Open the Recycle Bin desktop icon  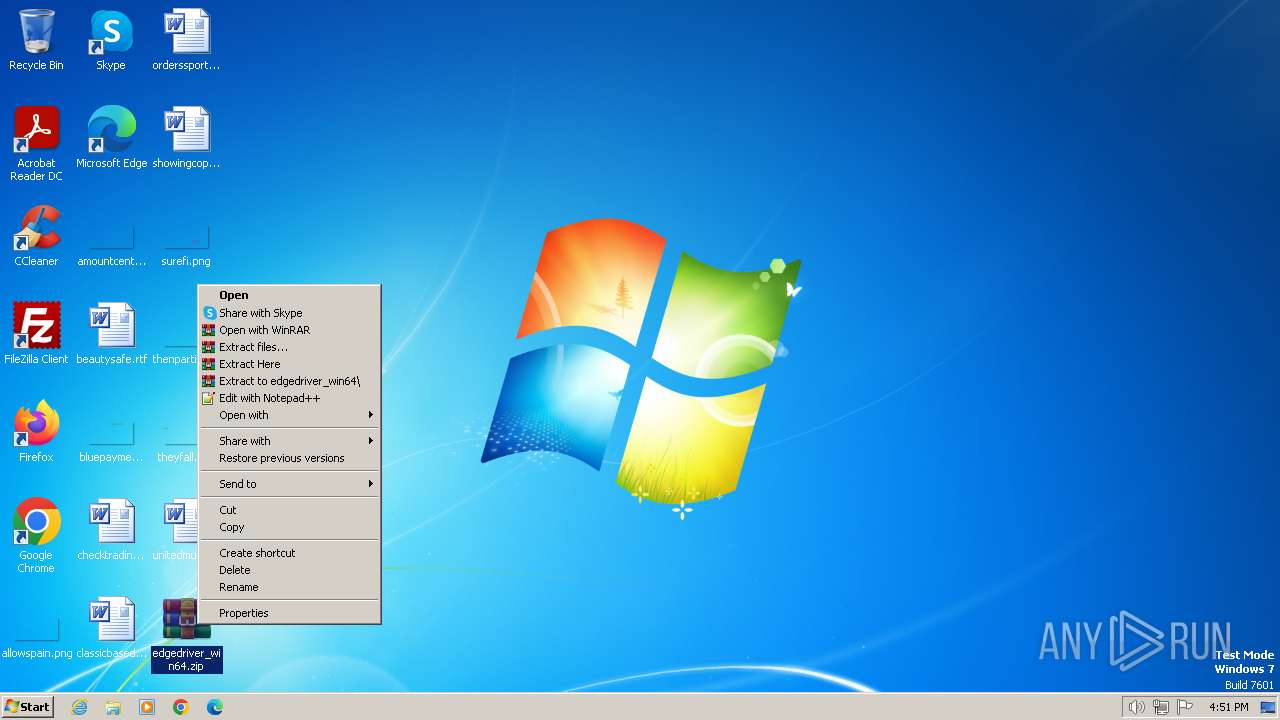36,40
